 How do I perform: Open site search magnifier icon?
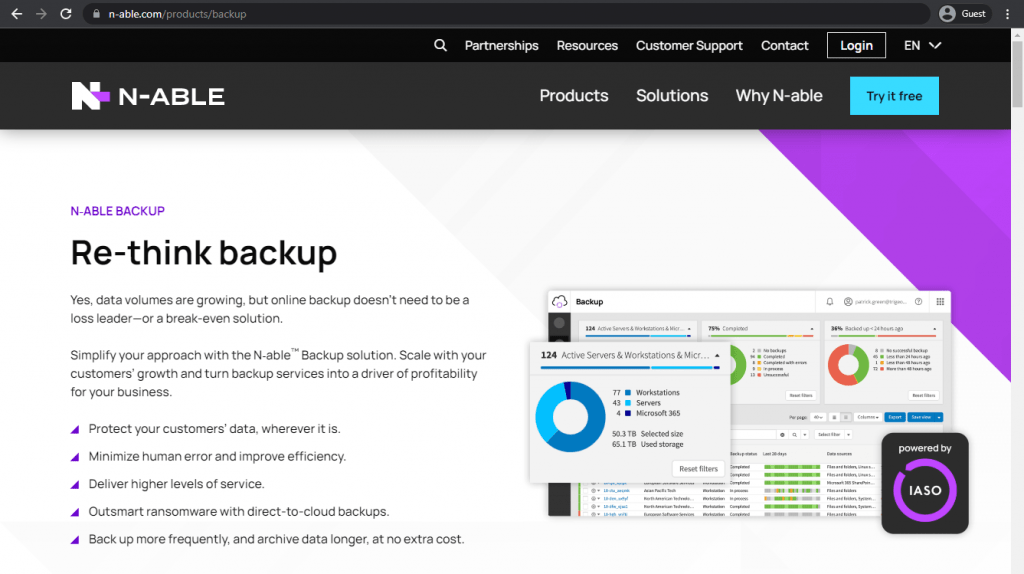[440, 45]
